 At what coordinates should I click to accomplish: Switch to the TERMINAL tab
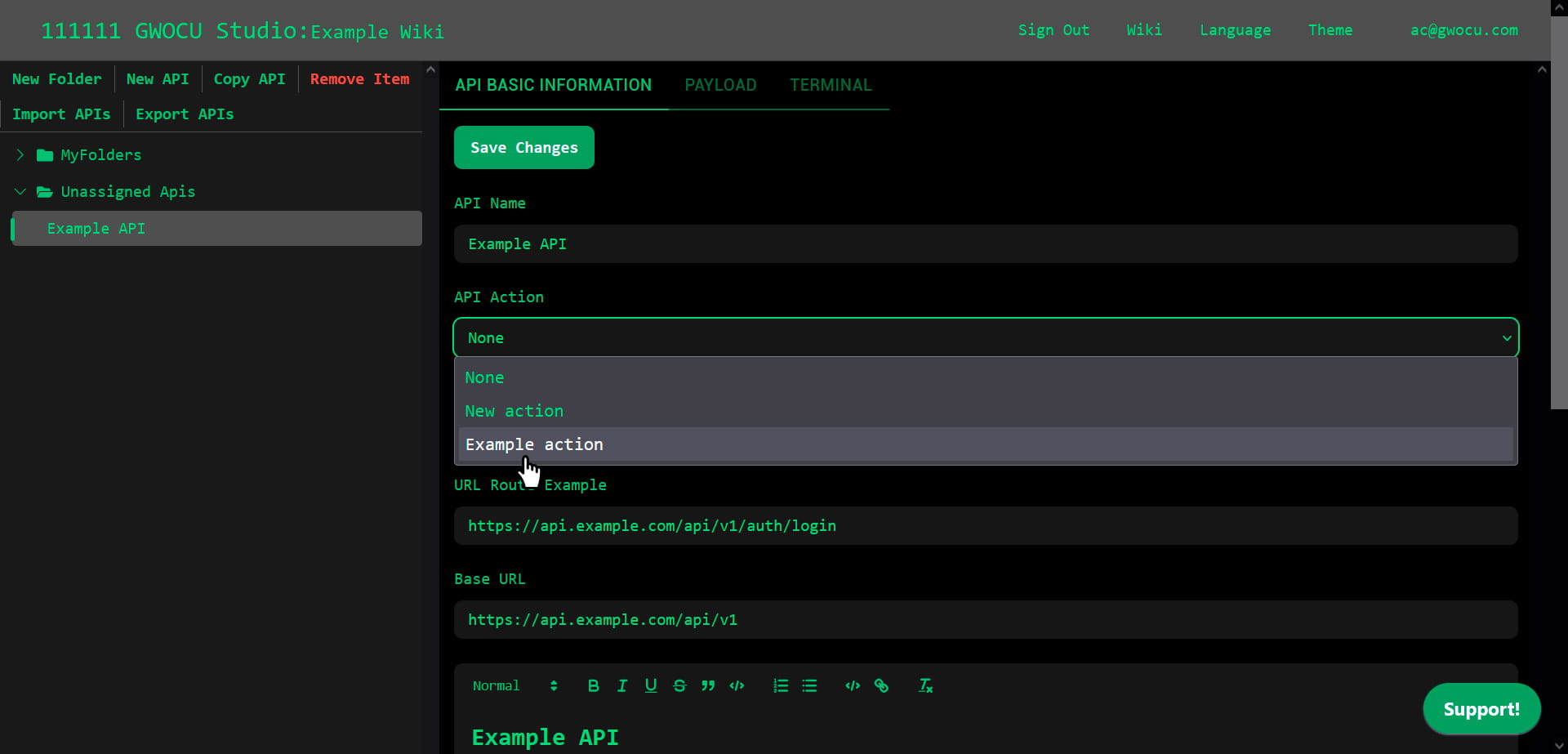(831, 85)
